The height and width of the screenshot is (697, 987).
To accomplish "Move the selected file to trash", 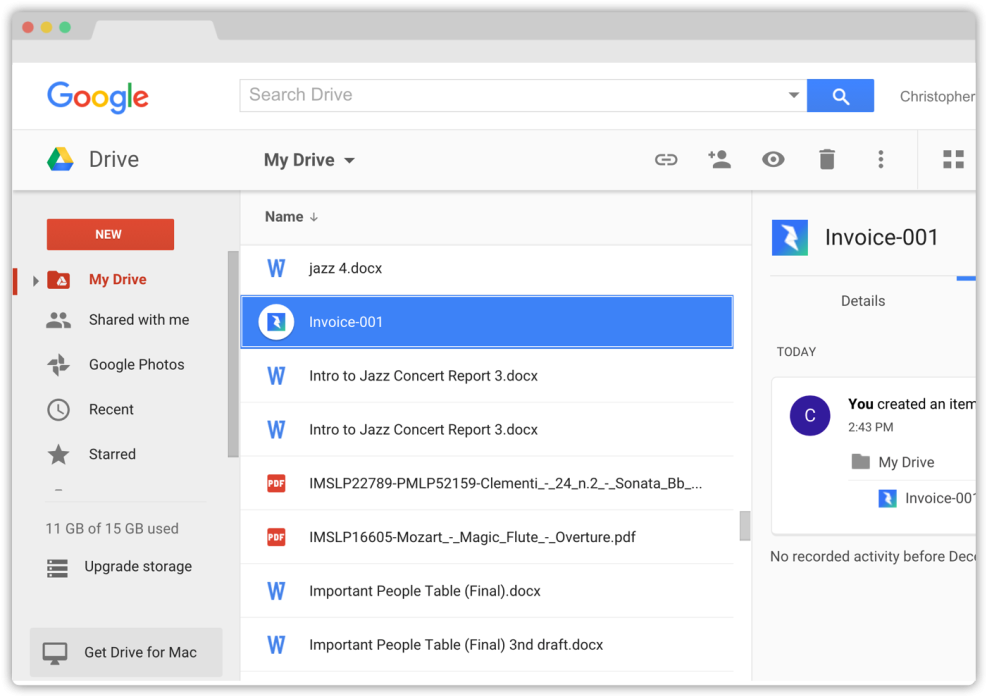I will pos(826,159).
